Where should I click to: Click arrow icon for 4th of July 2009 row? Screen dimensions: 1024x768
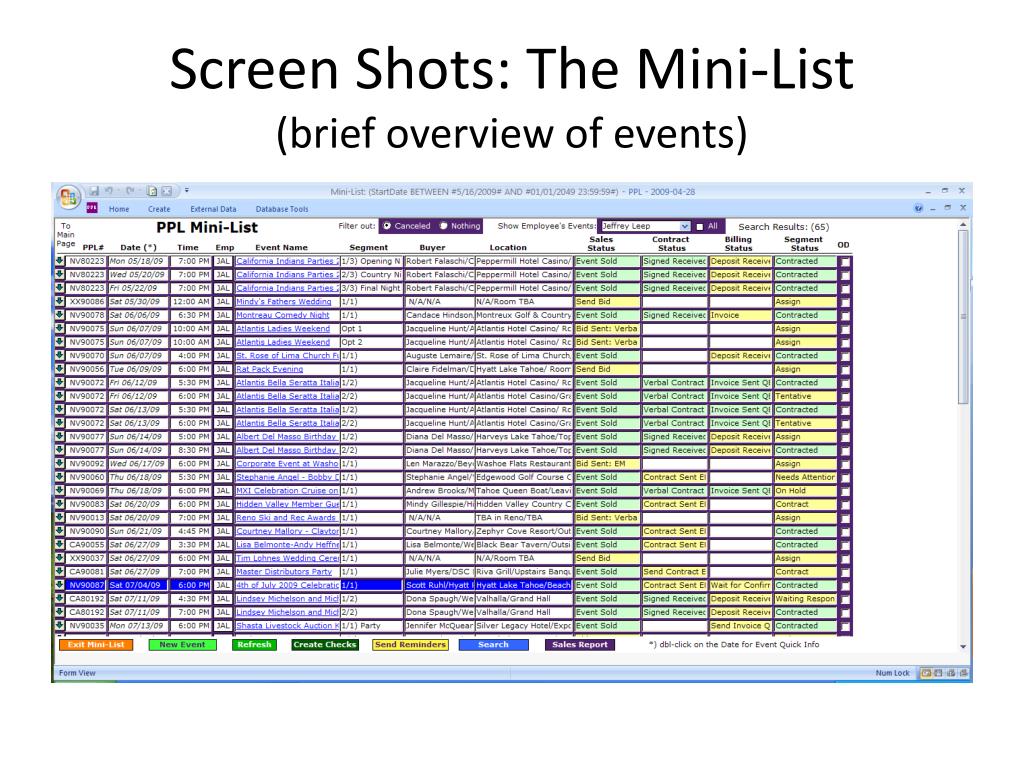tap(59, 585)
